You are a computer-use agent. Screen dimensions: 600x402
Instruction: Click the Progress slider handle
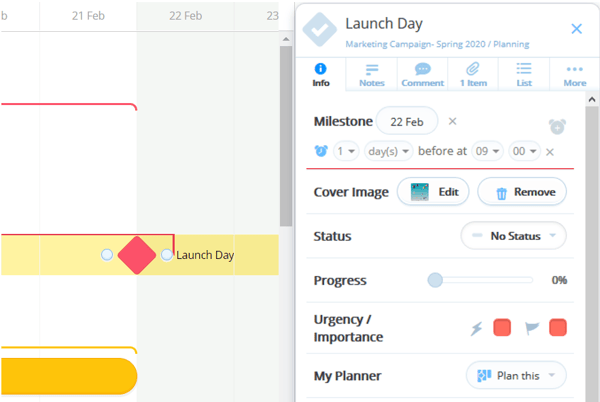coord(435,280)
